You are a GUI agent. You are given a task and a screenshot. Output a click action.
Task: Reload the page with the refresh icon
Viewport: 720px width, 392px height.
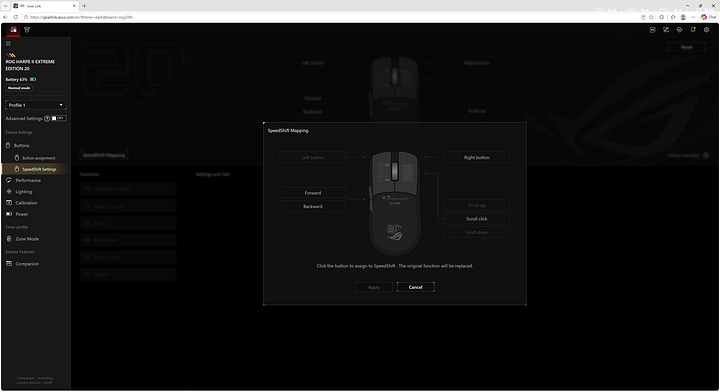[16, 17]
